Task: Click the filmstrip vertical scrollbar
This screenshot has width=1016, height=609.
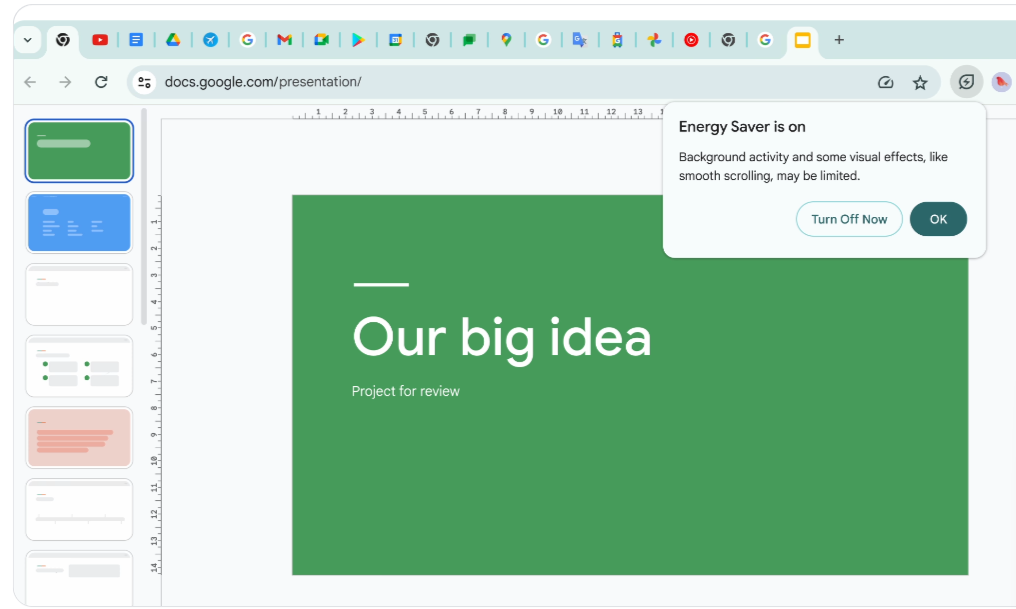Action: (x=144, y=217)
